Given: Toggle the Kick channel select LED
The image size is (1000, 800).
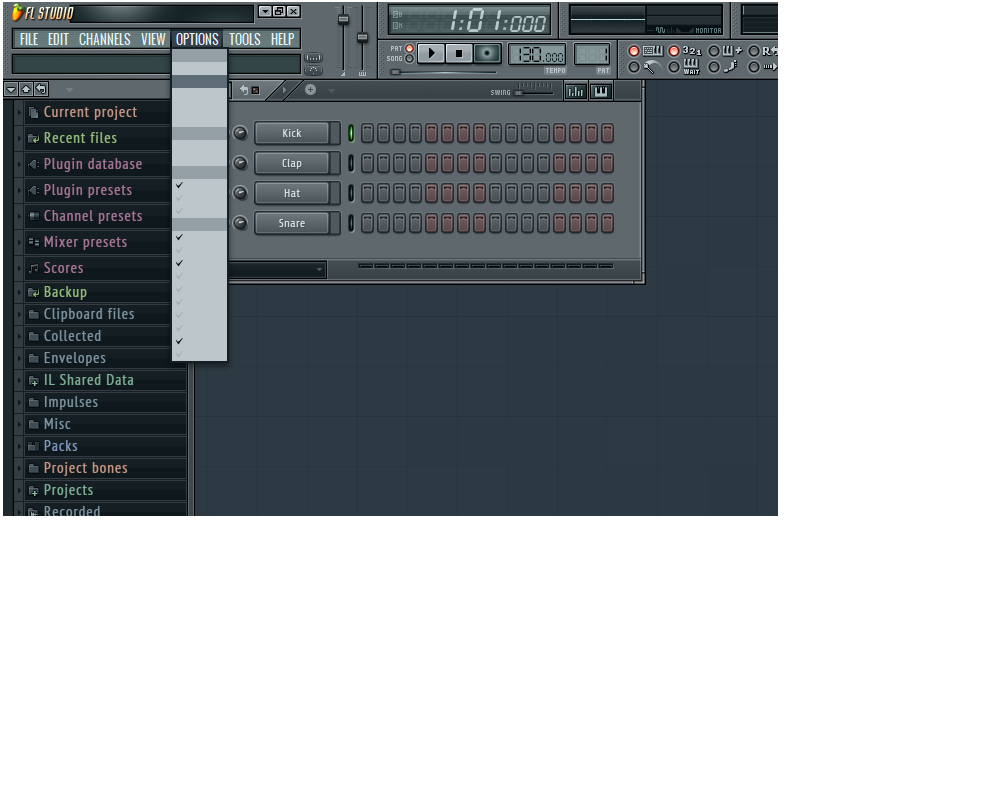Looking at the screenshot, I should coord(351,133).
